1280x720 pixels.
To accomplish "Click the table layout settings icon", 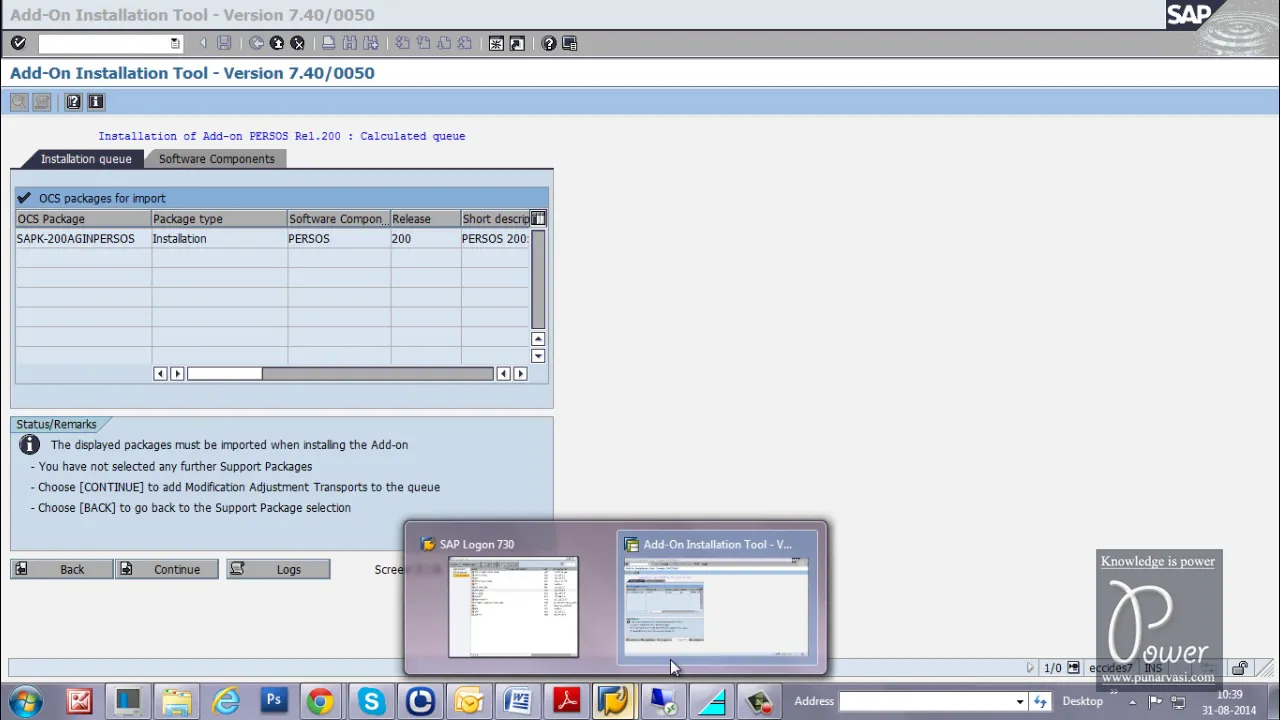I will [x=538, y=219].
